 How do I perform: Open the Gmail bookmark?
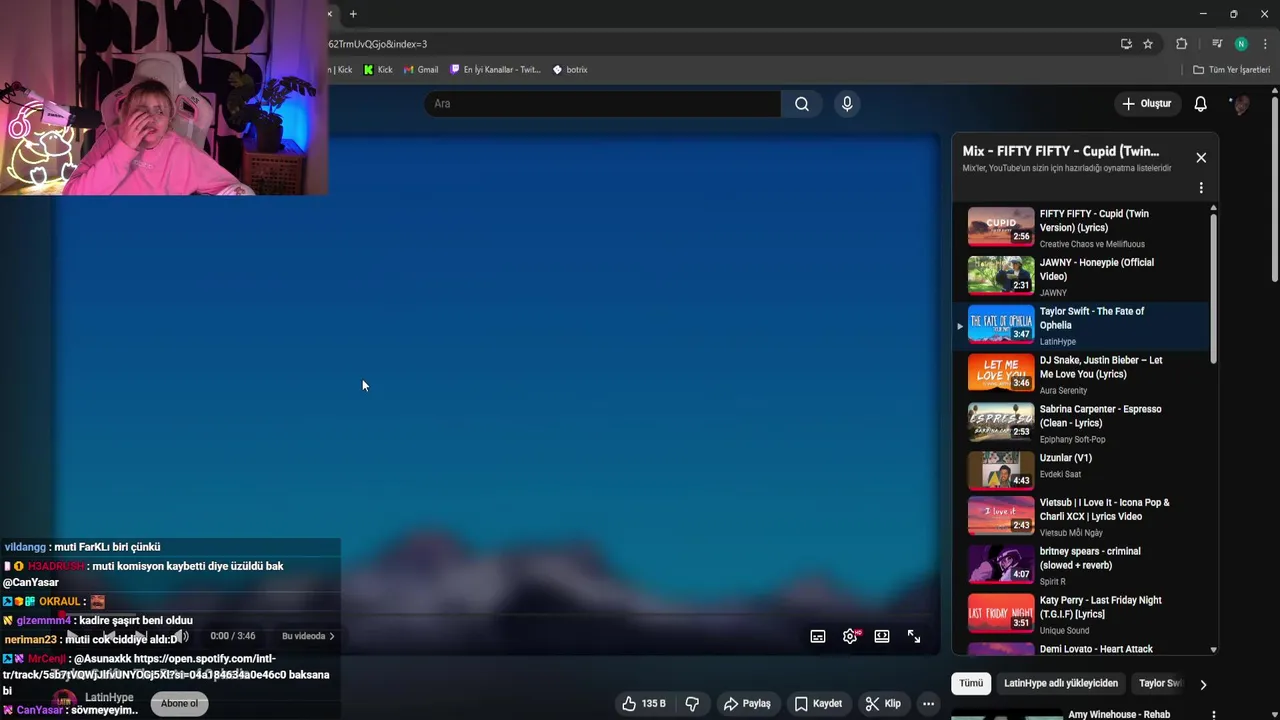click(421, 70)
